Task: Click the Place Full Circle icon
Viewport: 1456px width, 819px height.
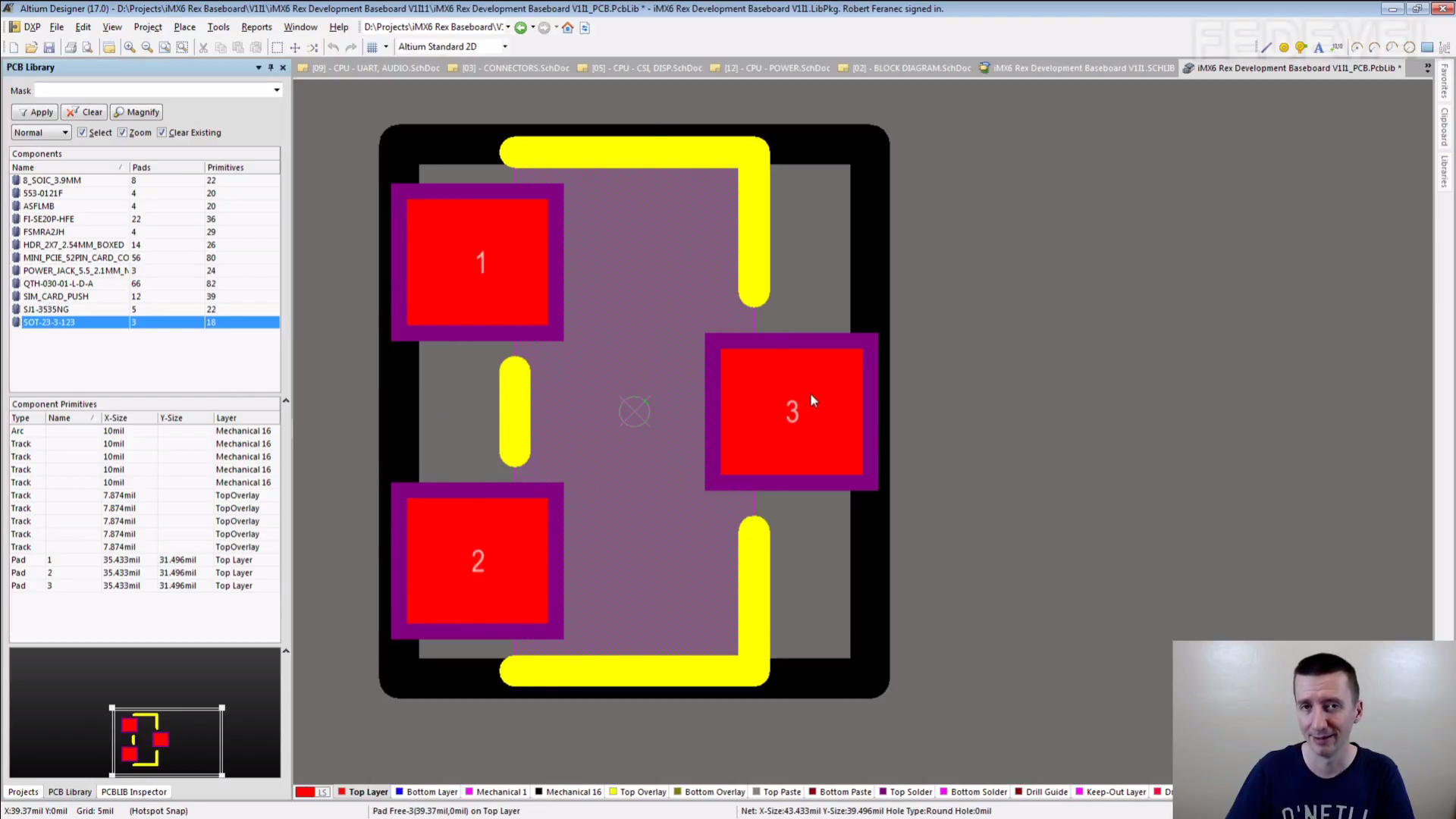Action: [x=1409, y=47]
